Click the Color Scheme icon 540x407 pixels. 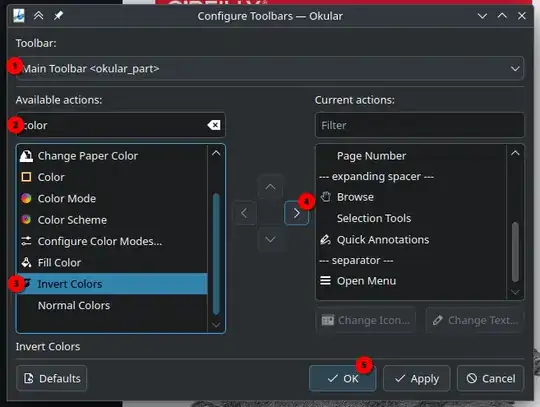pos(26,220)
